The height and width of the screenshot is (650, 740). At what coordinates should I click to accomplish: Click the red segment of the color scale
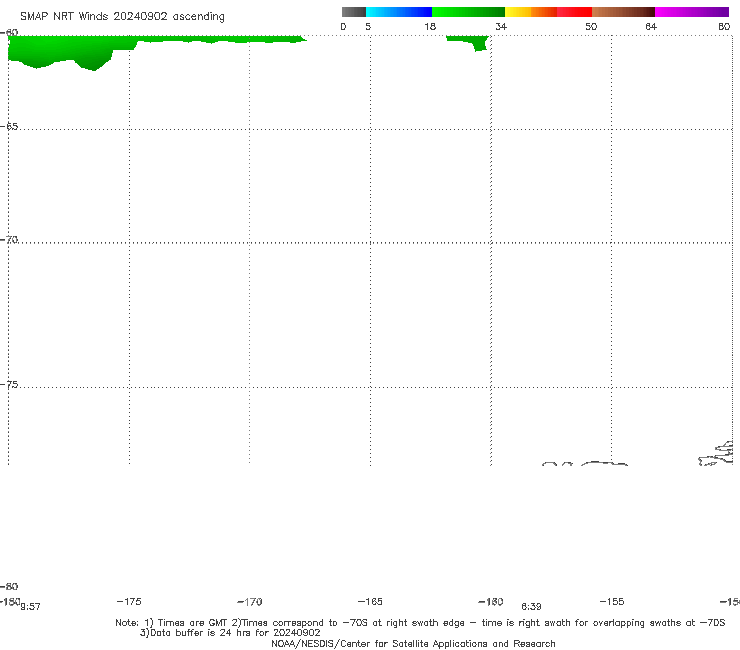tap(574, 12)
